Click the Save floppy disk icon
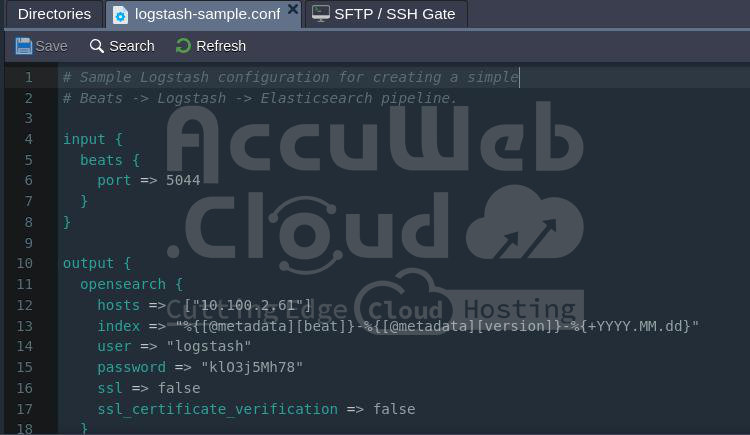Screen dimensions: 750x435 click(x=24, y=46)
